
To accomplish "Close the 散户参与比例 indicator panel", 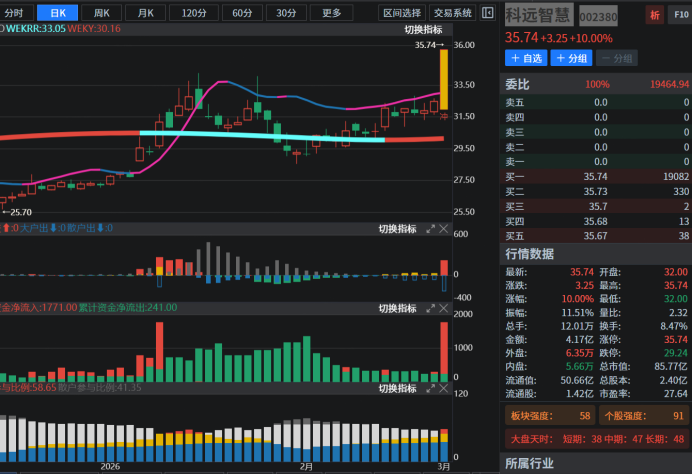I will tap(444, 388).
